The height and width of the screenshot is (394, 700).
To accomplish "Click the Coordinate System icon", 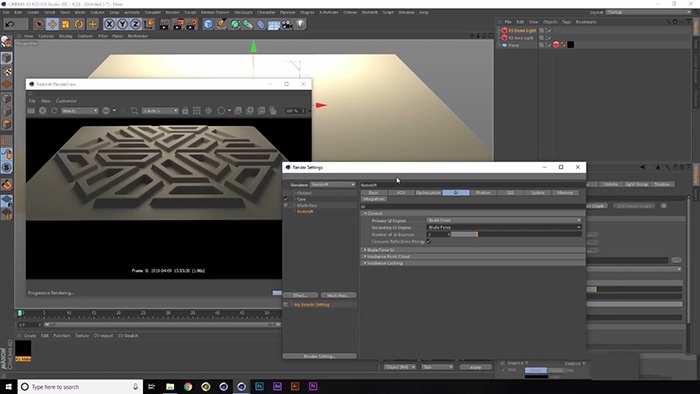I will click(x=149, y=24).
